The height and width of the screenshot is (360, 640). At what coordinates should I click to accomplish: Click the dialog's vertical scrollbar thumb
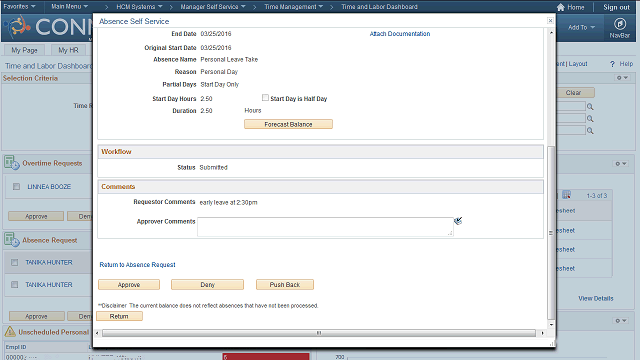coord(551,233)
